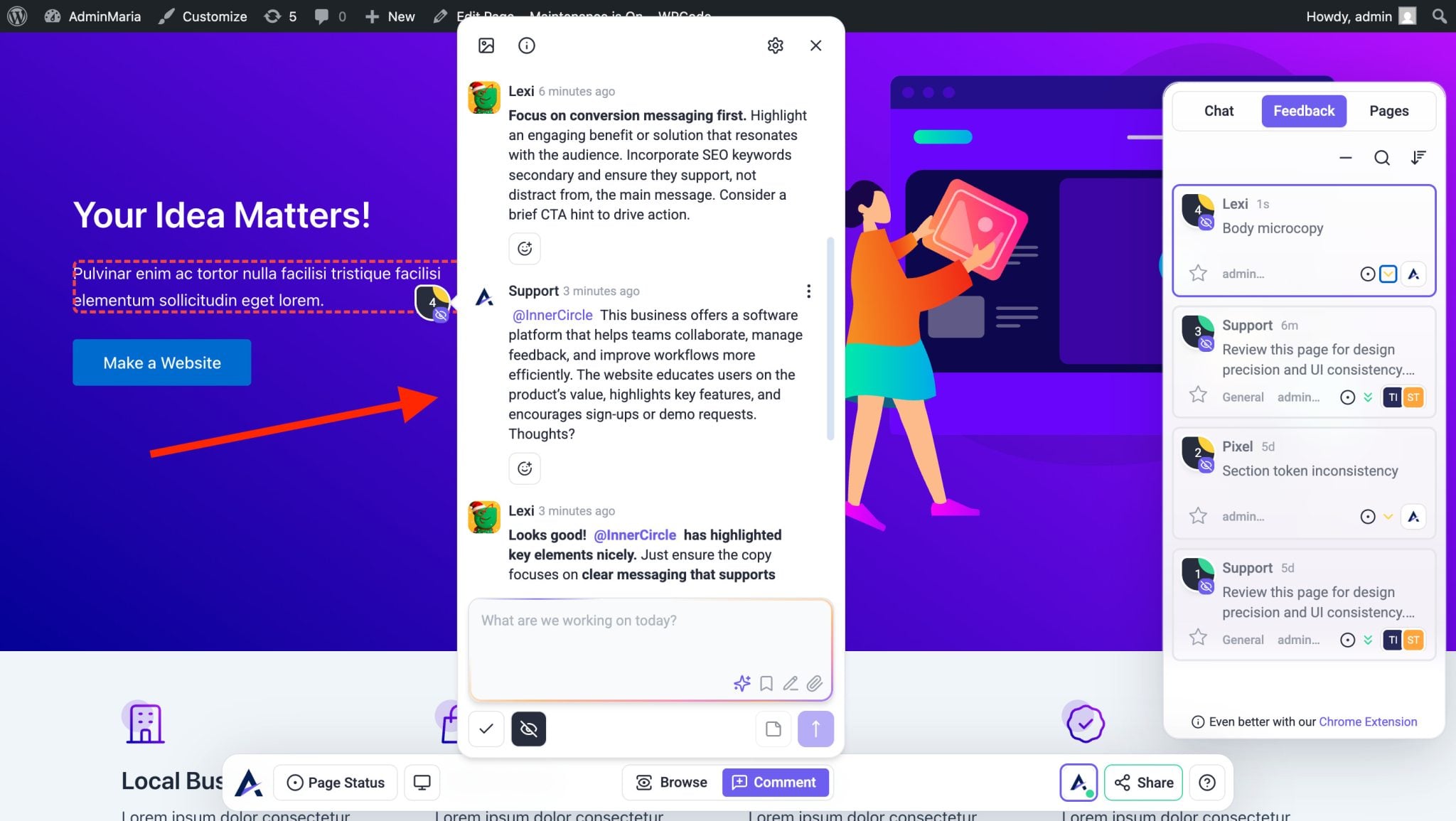Toggle the private comment eye-slash button
The width and height of the screenshot is (1456, 821).
(528, 729)
